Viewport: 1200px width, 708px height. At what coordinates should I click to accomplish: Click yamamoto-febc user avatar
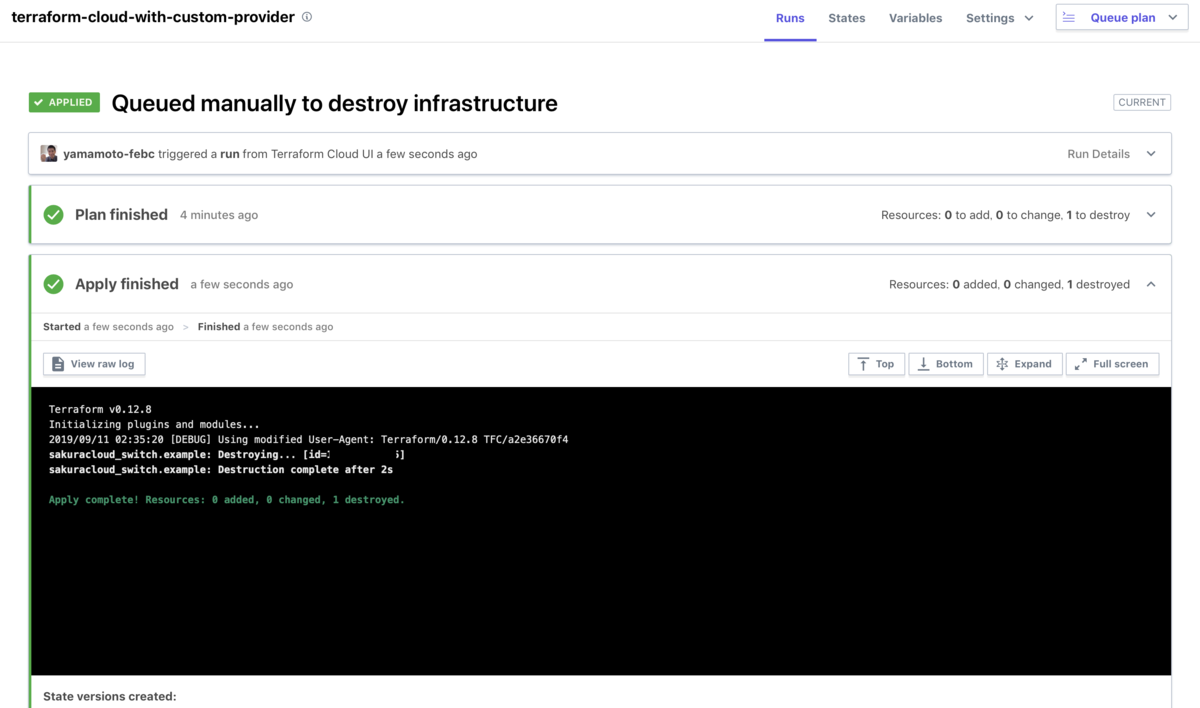point(49,153)
